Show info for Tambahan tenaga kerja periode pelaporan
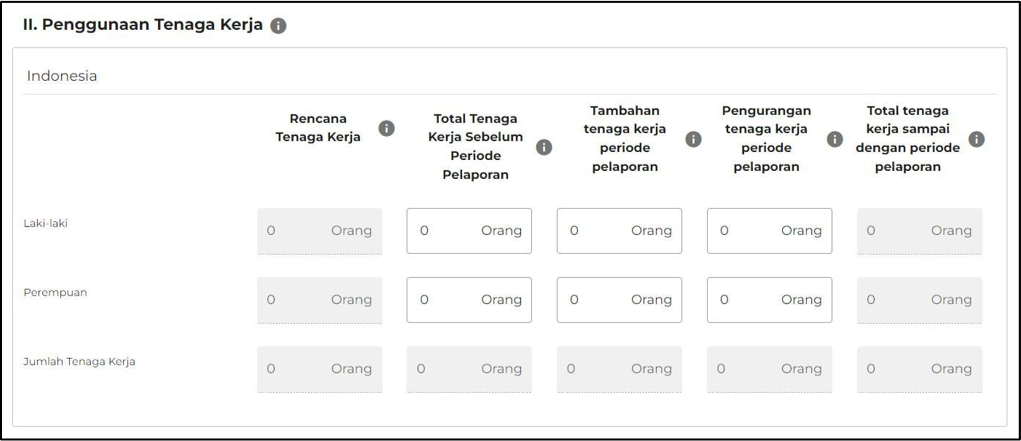 (693, 139)
